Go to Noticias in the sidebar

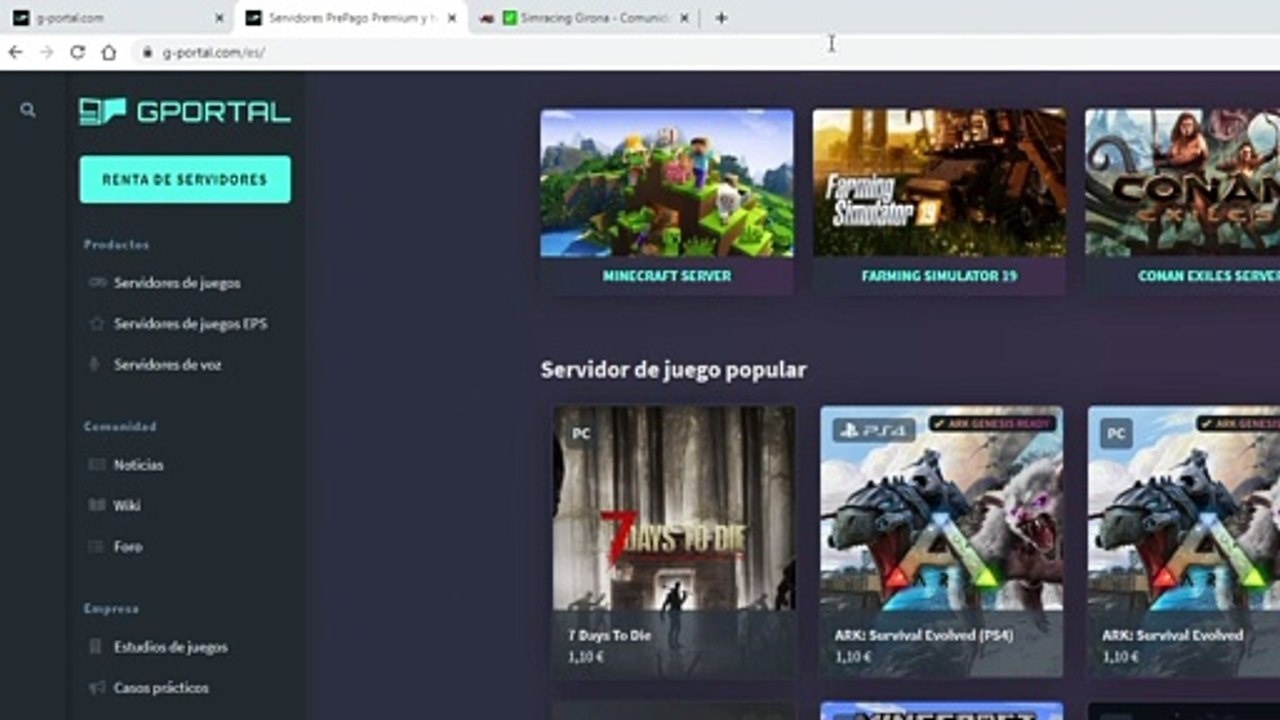pos(139,465)
